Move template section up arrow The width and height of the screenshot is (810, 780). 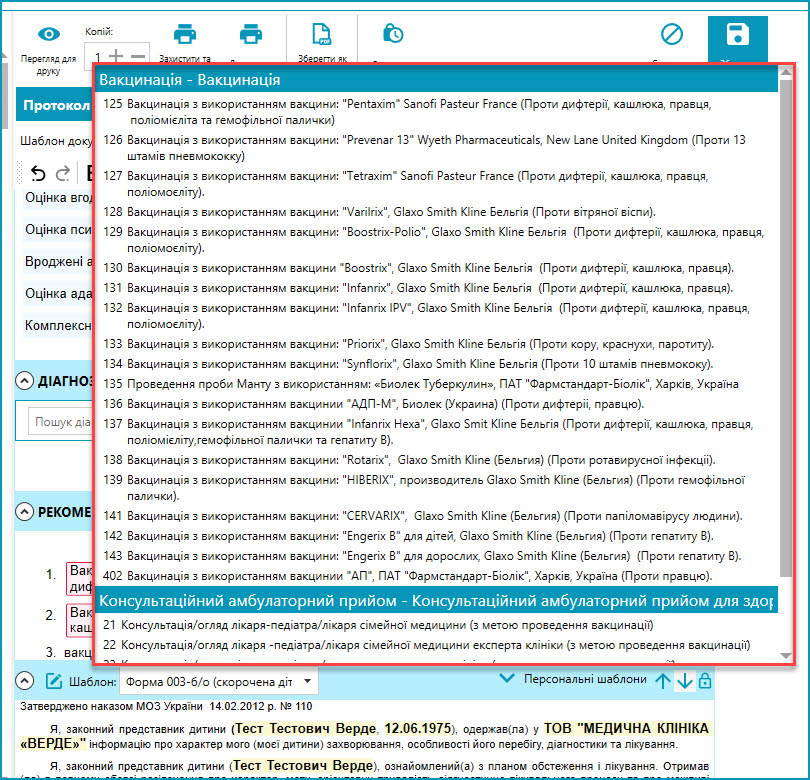click(x=663, y=680)
